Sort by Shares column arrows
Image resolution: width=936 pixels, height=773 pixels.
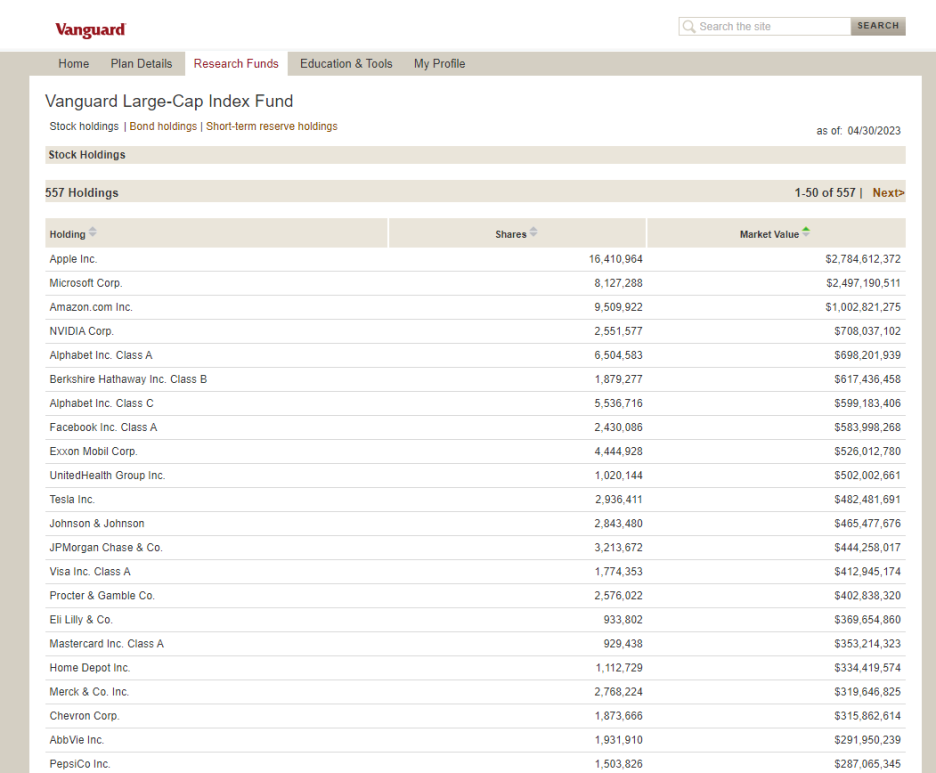533,232
